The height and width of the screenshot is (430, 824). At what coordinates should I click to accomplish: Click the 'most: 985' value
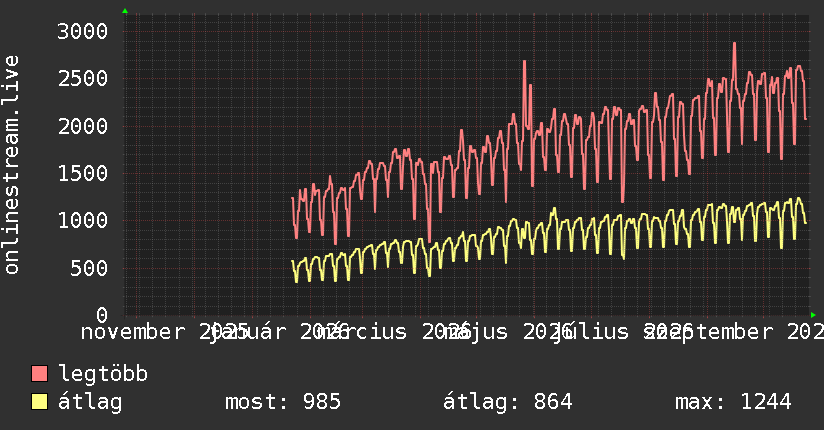click(283, 402)
